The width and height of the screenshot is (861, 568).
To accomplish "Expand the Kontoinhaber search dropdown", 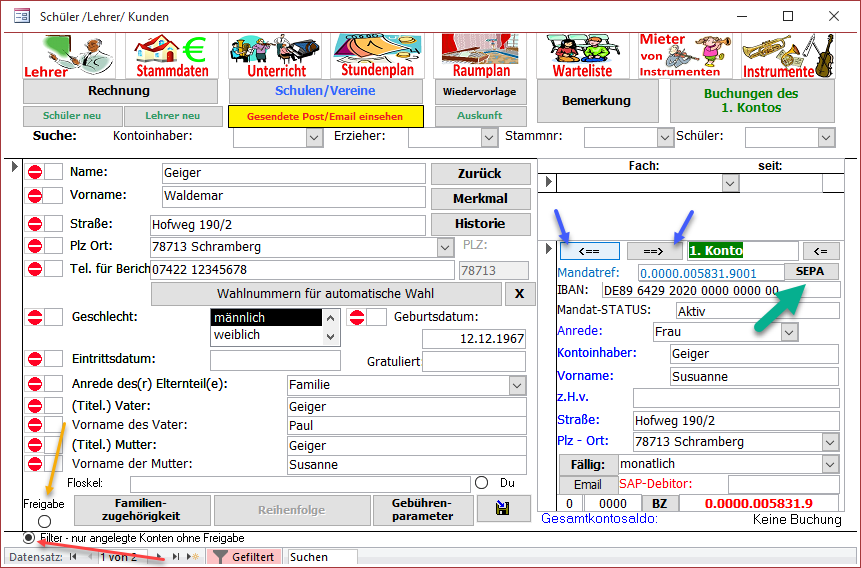I will point(314,137).
